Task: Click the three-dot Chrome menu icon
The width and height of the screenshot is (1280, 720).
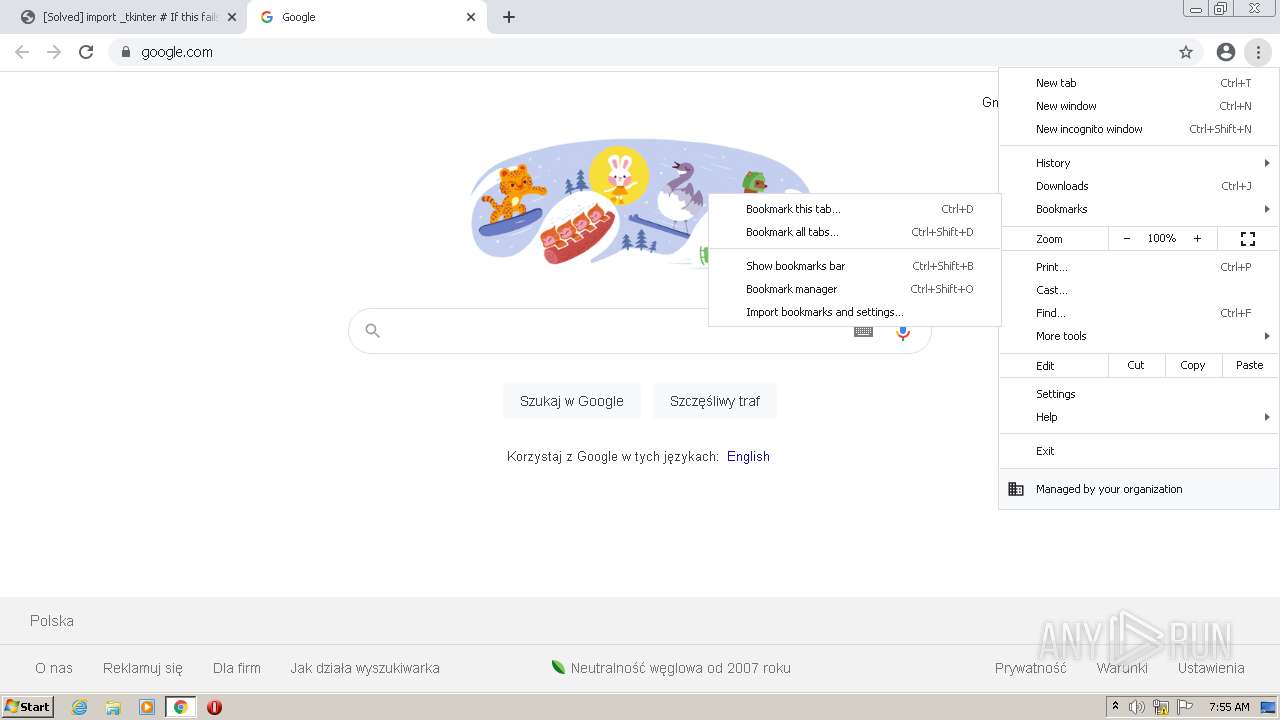Action: 1258,52
